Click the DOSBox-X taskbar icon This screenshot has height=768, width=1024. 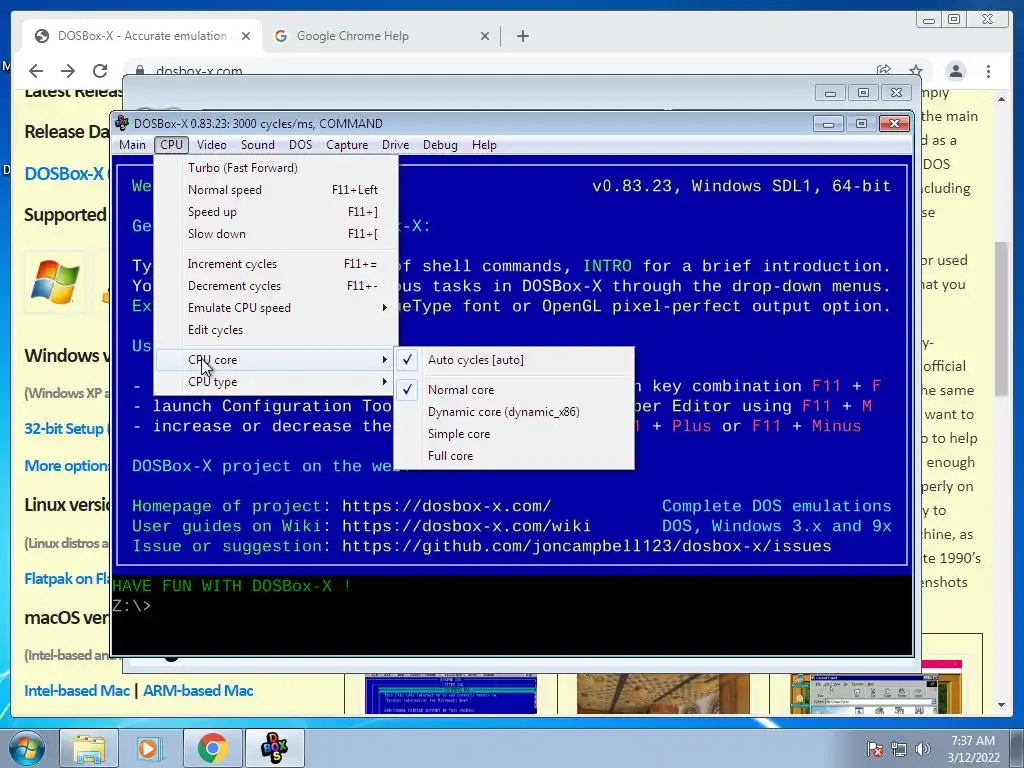click(x=274, y=748)
